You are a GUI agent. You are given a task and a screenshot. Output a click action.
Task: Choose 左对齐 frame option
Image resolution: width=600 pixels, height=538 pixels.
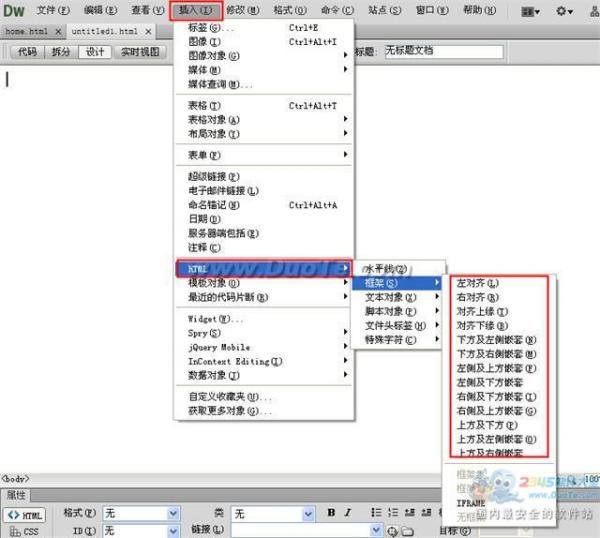[499, 283]
